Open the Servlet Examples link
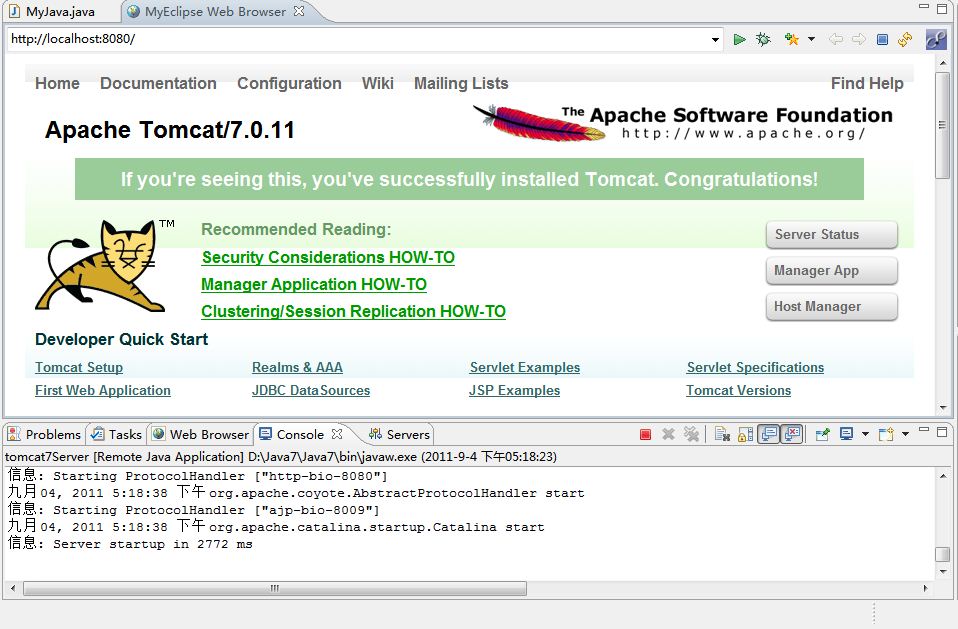Viewport: 958px width, 629px height. pos(525,368)
